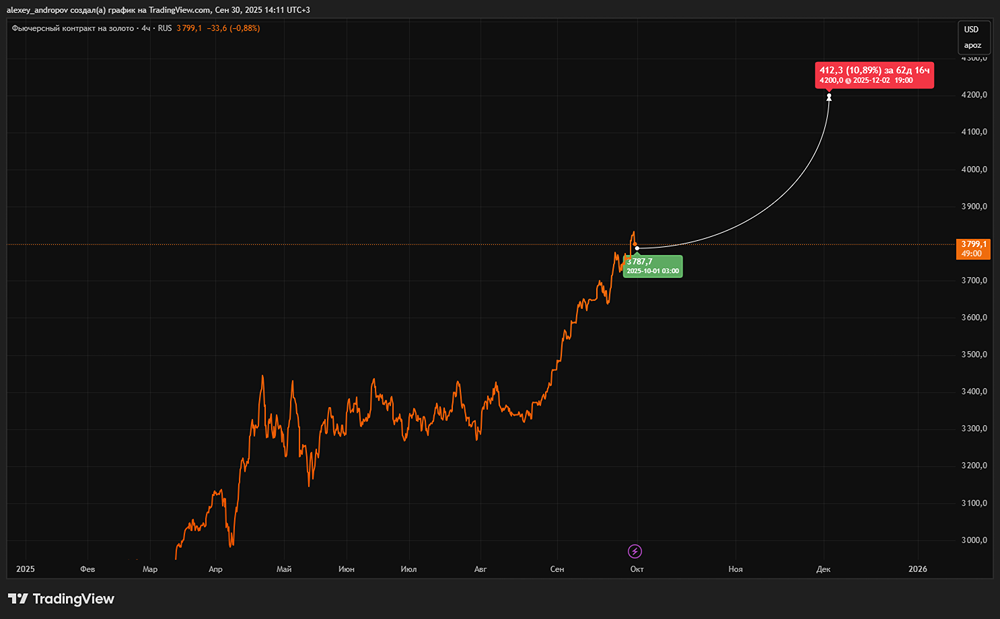Click the apoz text under USD
The width and height of the screenshot is (1000, 619).
click(972, 45)
